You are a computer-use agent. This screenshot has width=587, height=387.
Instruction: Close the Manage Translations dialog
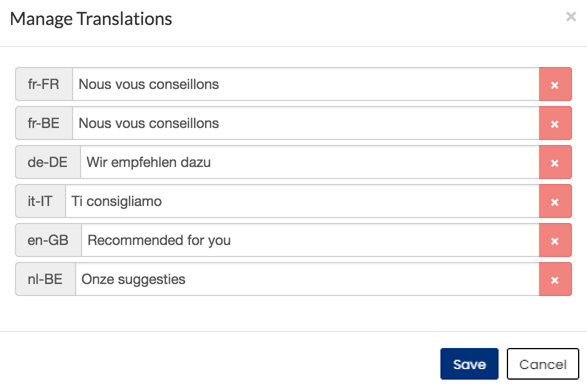(571, 16)
